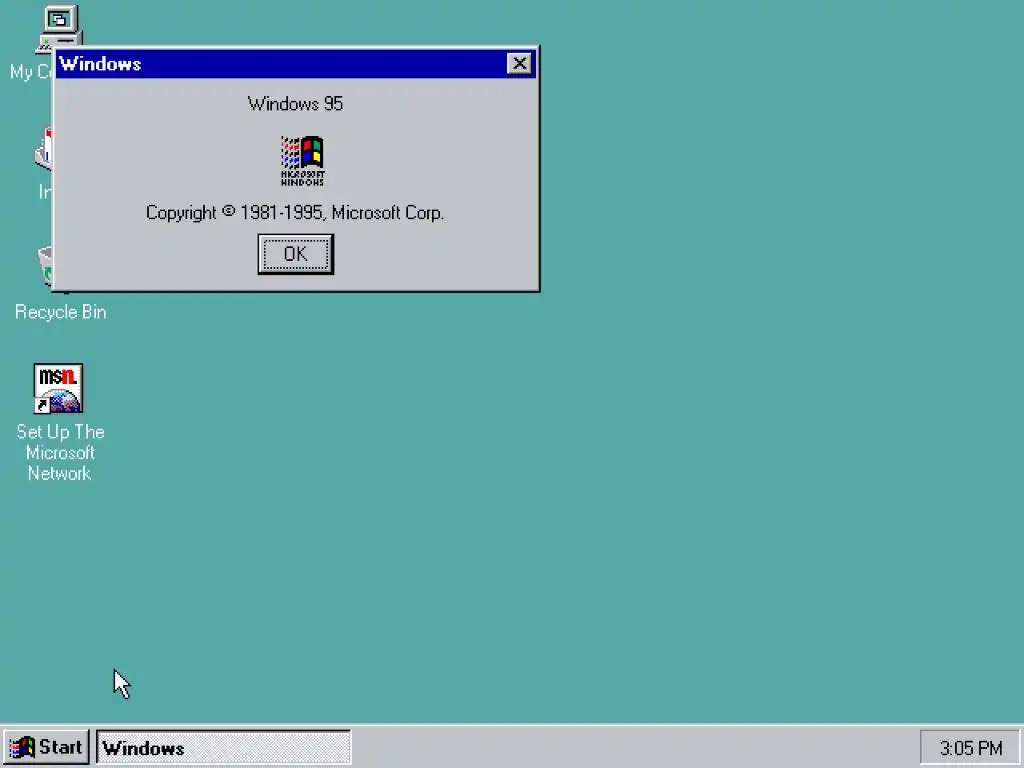This screenshot has width=1024, height=768.
Task: Select the Set Up The Microsoft Network icon
Action: [x=58, y=389]
